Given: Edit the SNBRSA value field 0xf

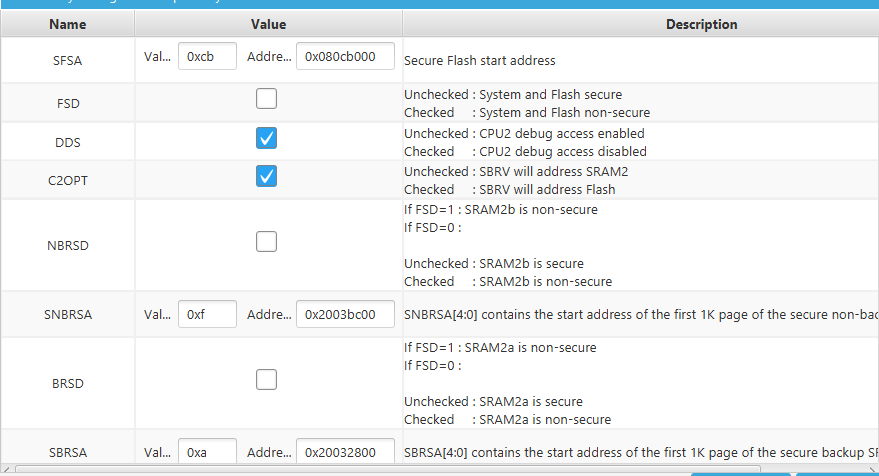Looking at the screenshot, I should 207,315.
